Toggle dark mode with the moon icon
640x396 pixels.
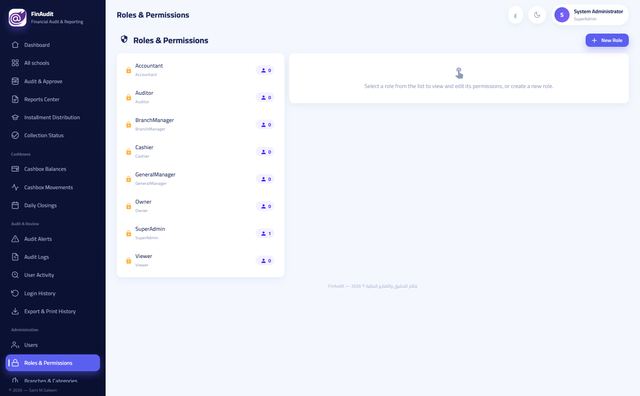point(537,15)
